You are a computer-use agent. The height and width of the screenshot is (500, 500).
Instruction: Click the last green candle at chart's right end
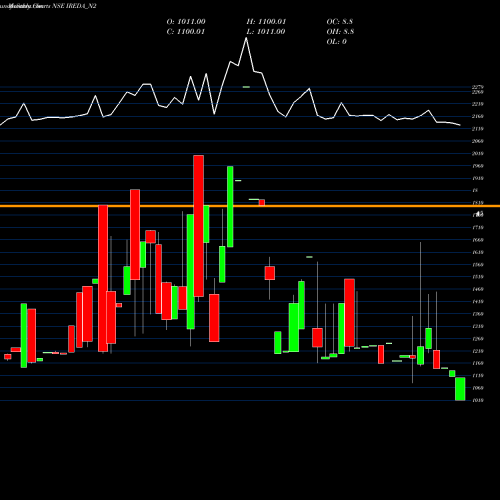coord(460,389)
